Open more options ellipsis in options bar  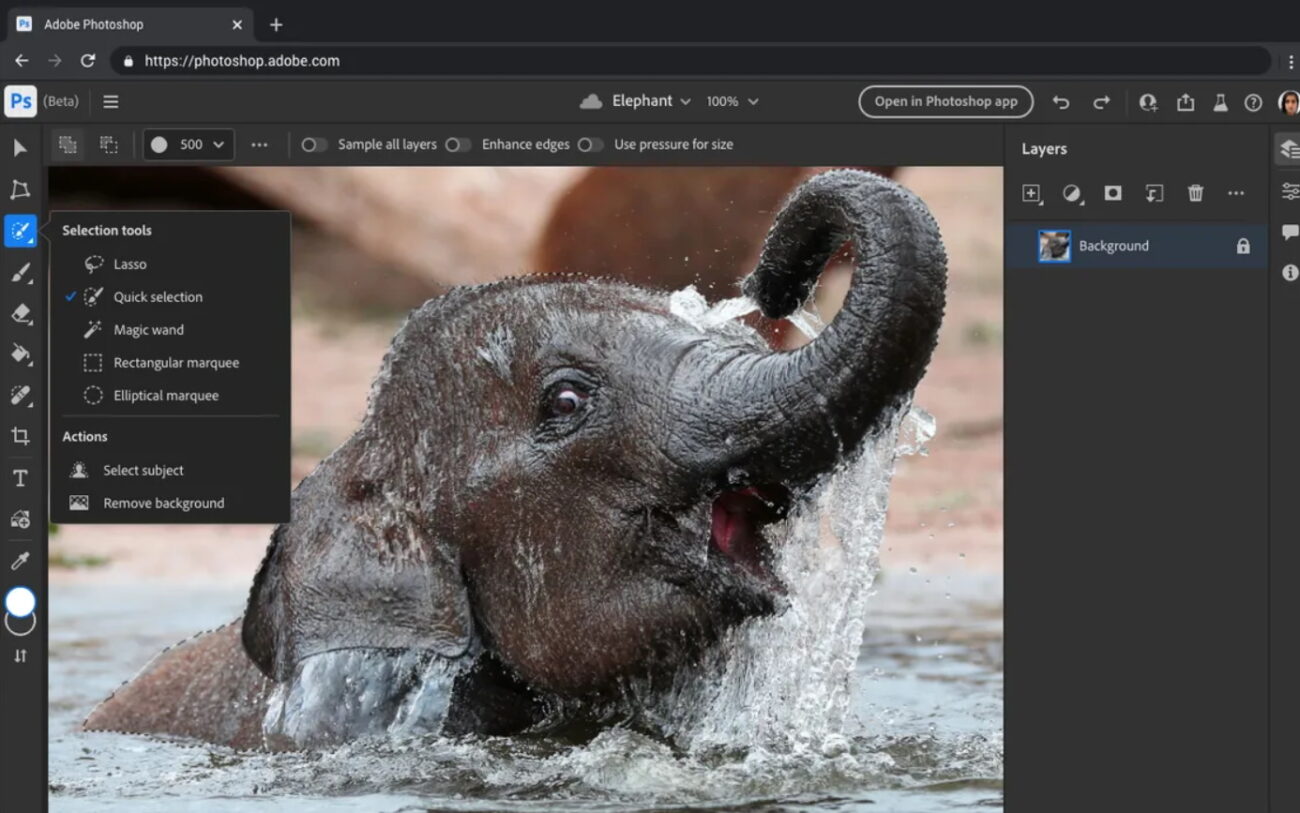(x=260, y=144)
